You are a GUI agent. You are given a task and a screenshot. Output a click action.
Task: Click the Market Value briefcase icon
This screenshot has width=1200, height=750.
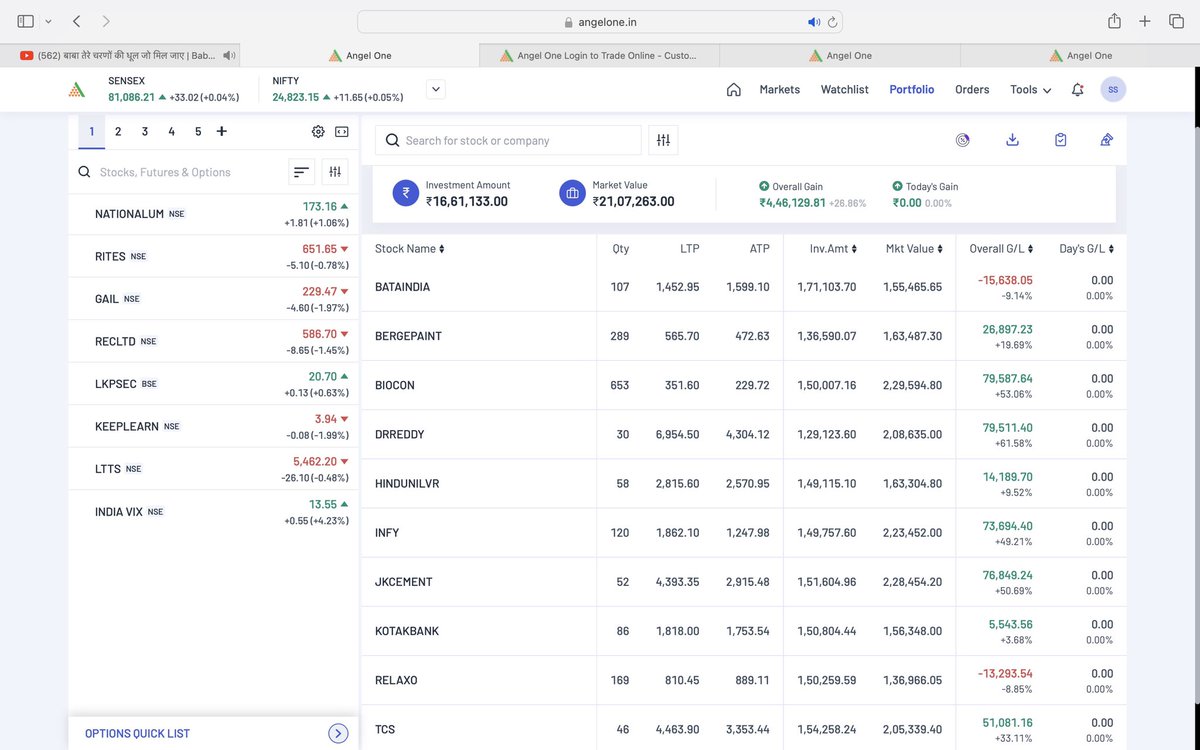coord(572,193)
